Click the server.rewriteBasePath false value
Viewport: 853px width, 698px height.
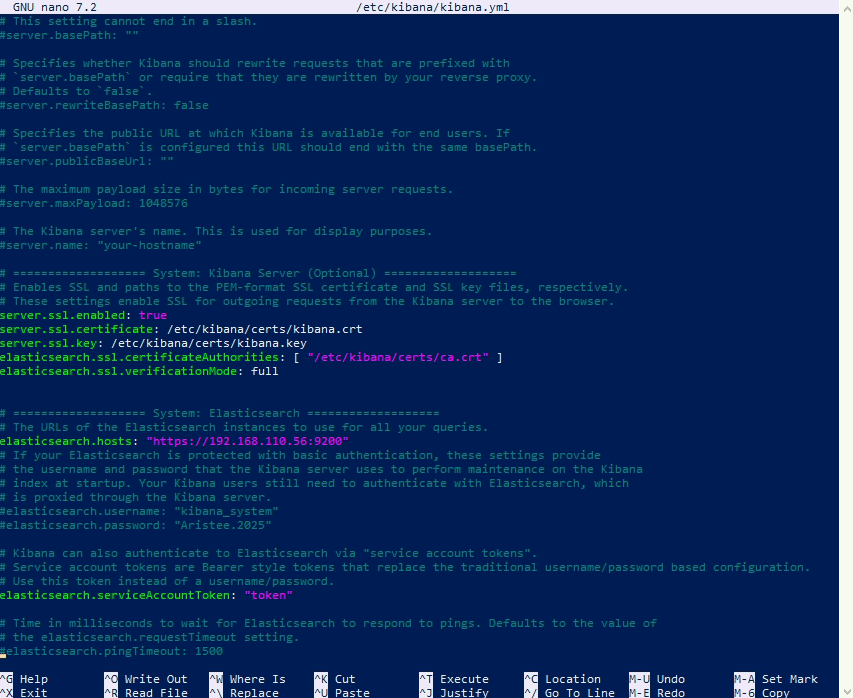tap(191, 105)
